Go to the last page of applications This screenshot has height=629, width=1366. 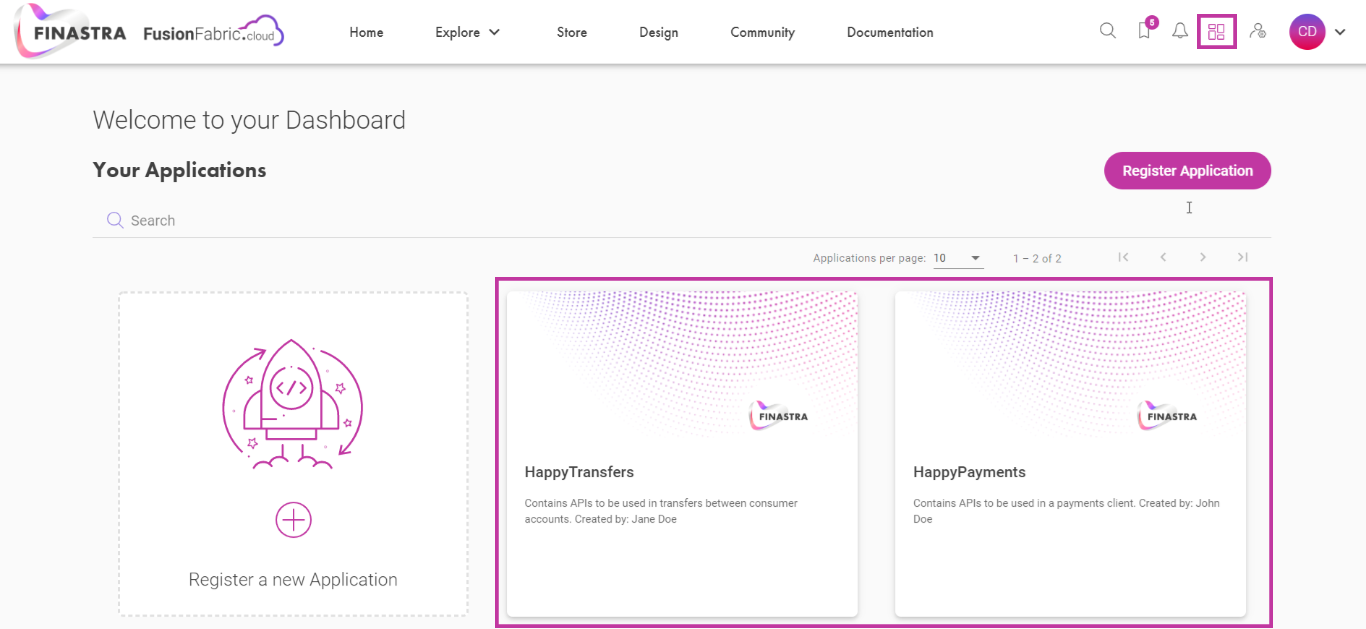coord(1243,257)
